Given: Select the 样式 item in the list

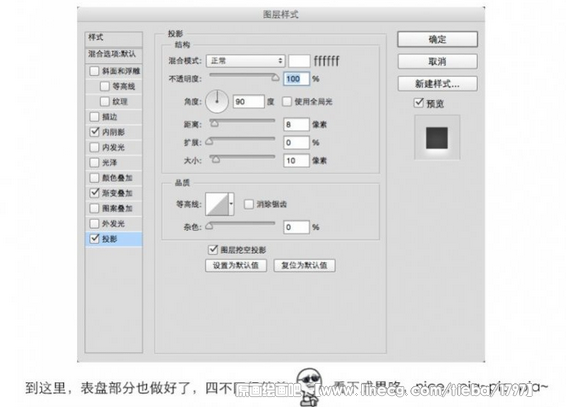Looking at the screenshot, I should pos(114,39).
